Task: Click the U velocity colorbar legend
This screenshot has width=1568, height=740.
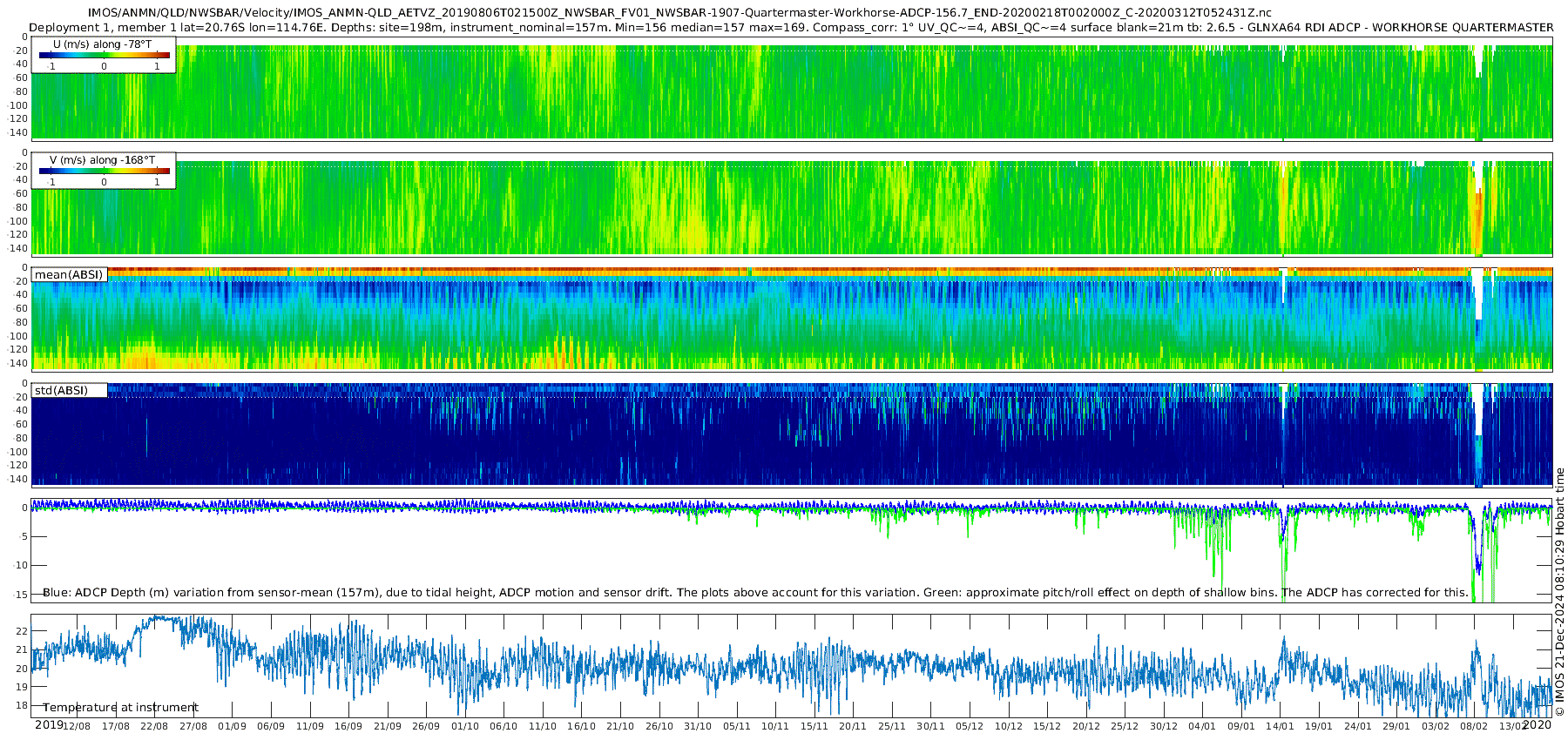Action: point(104,55)
